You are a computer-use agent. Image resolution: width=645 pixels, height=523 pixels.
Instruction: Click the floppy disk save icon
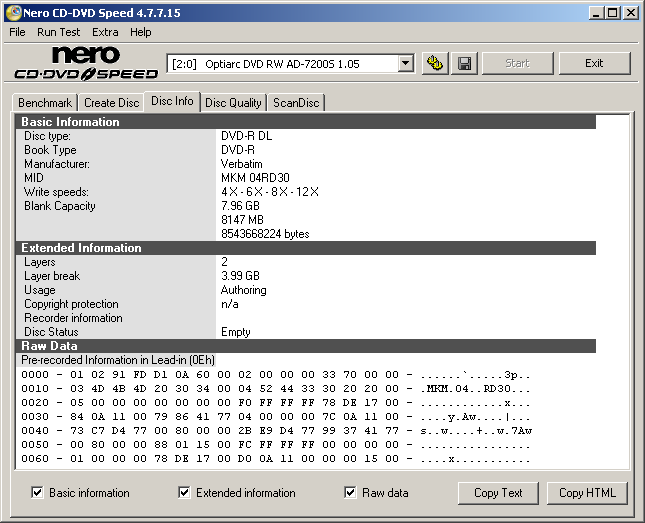[x=464, y=64]
